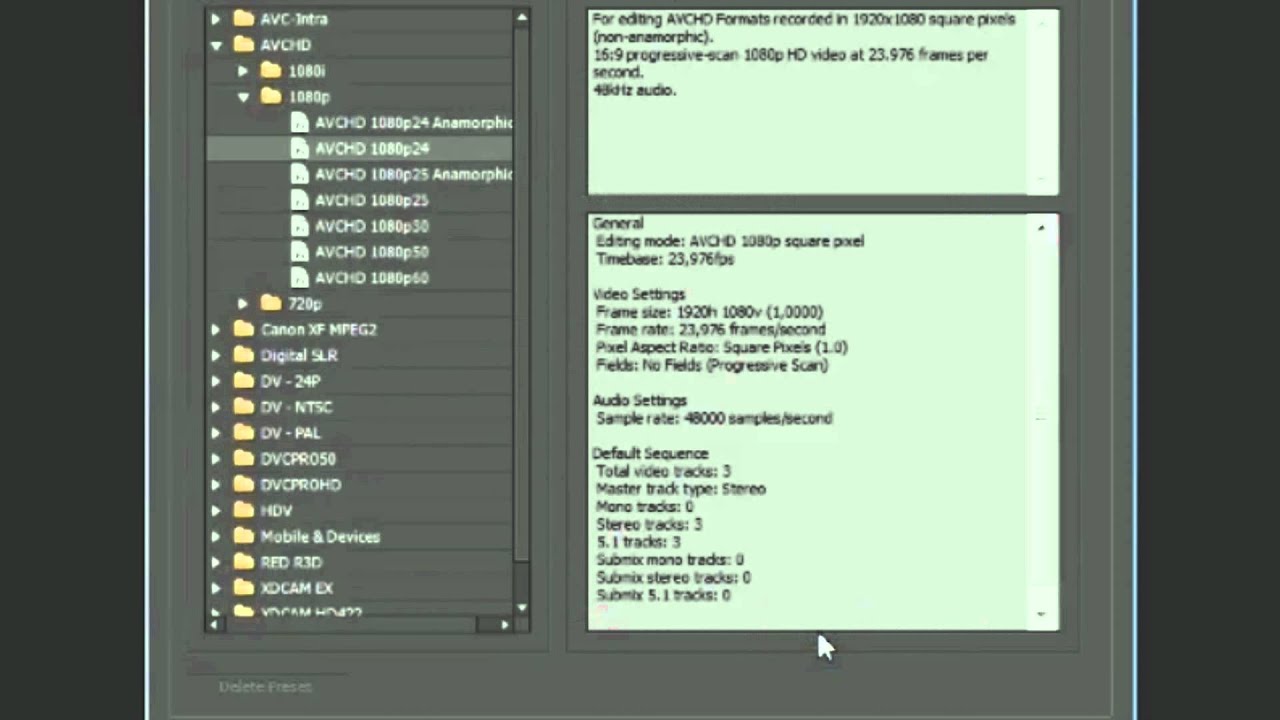Click AVCHD 1080p25 Anamorphic preset file icon
The height and width of the screenshot is (720, 1280).
tap(299, 174)
